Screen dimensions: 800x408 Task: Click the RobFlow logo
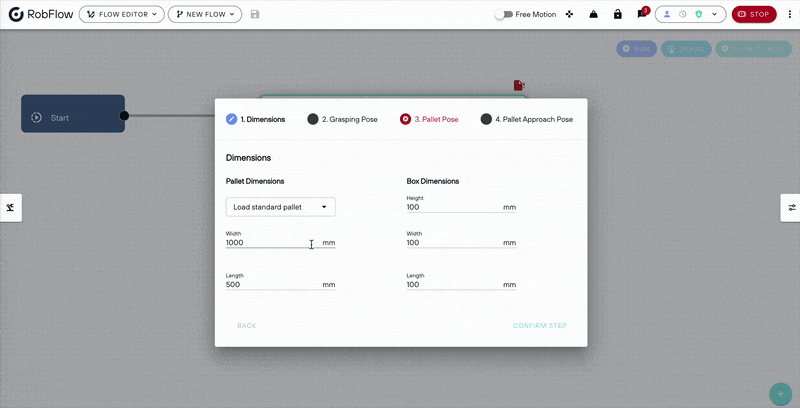coord(41,14)
